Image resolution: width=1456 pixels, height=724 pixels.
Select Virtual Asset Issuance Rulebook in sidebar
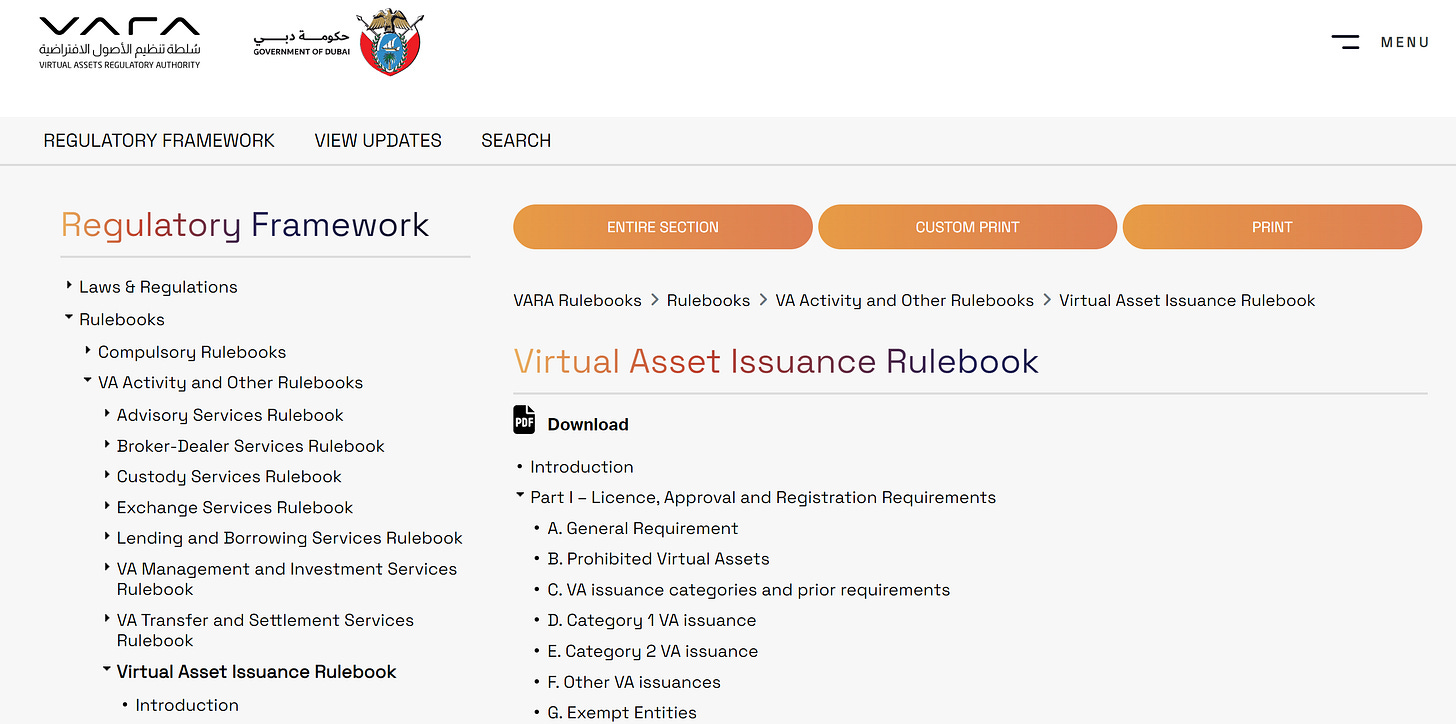pyautogui.click(x=257, y=672)
